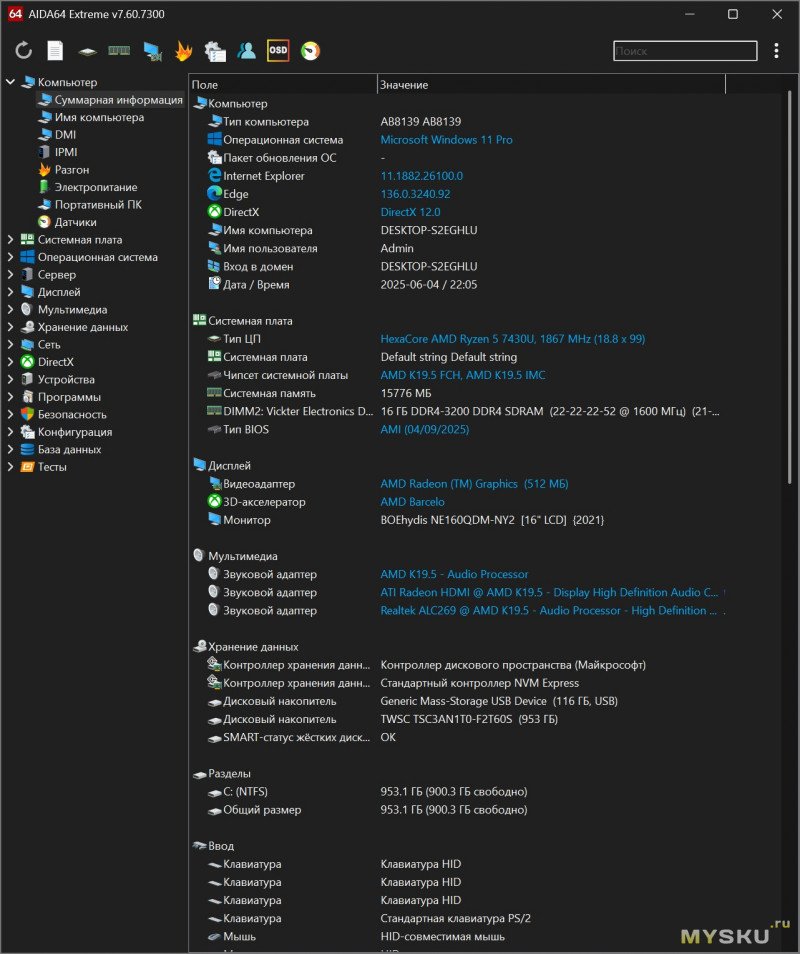This screenshot has height=954, width=800.
Task: Click the Поле column header
Action: coord(283,85)
